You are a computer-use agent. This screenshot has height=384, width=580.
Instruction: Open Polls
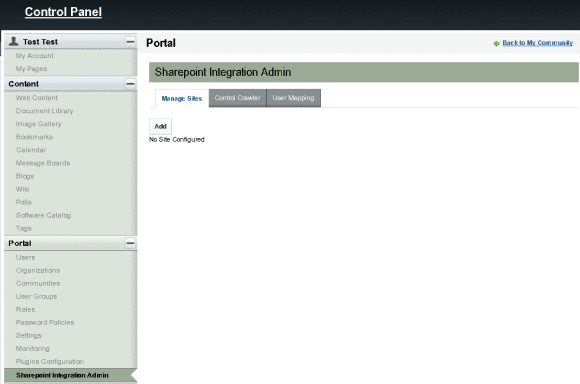pyautogui.click(x=24, y=202)
